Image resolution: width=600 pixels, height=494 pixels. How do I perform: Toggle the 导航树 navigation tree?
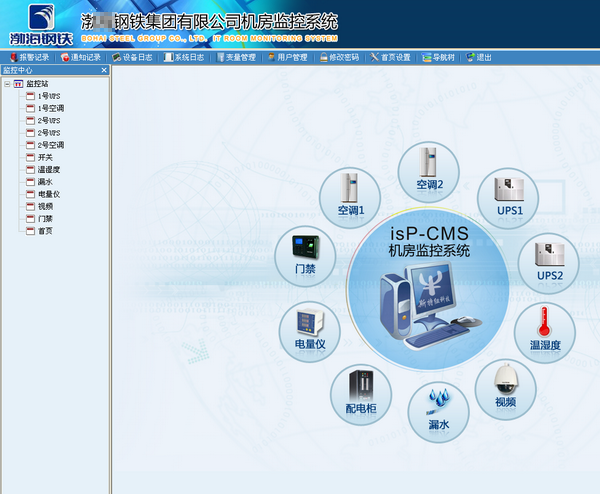(x=438, y=57)
